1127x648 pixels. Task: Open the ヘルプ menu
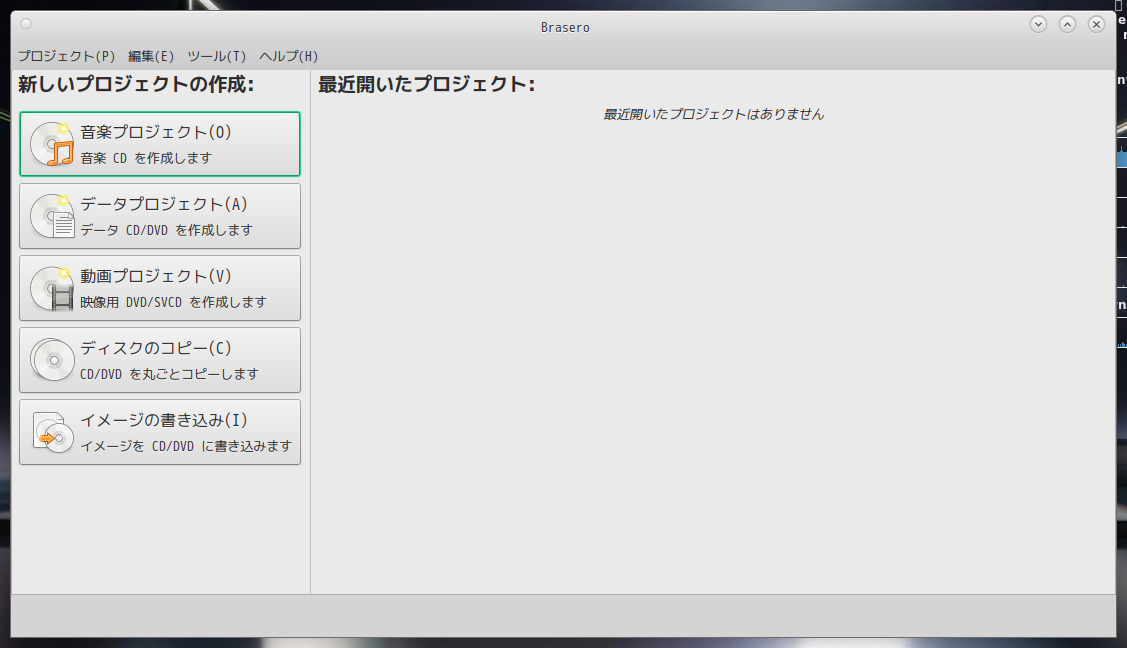point(289,56)
